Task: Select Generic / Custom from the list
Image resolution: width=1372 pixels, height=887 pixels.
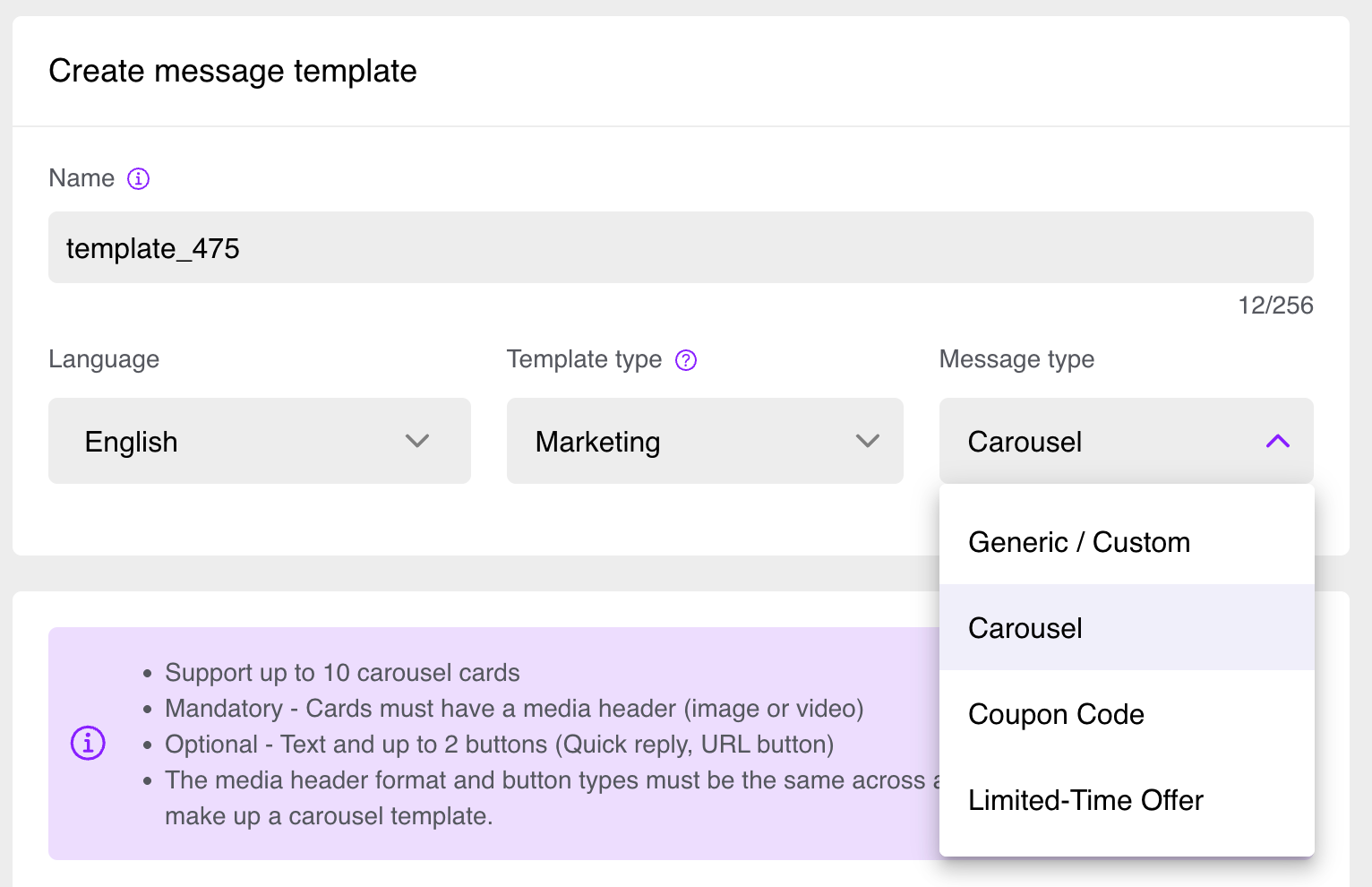Action: point(1127,542)
